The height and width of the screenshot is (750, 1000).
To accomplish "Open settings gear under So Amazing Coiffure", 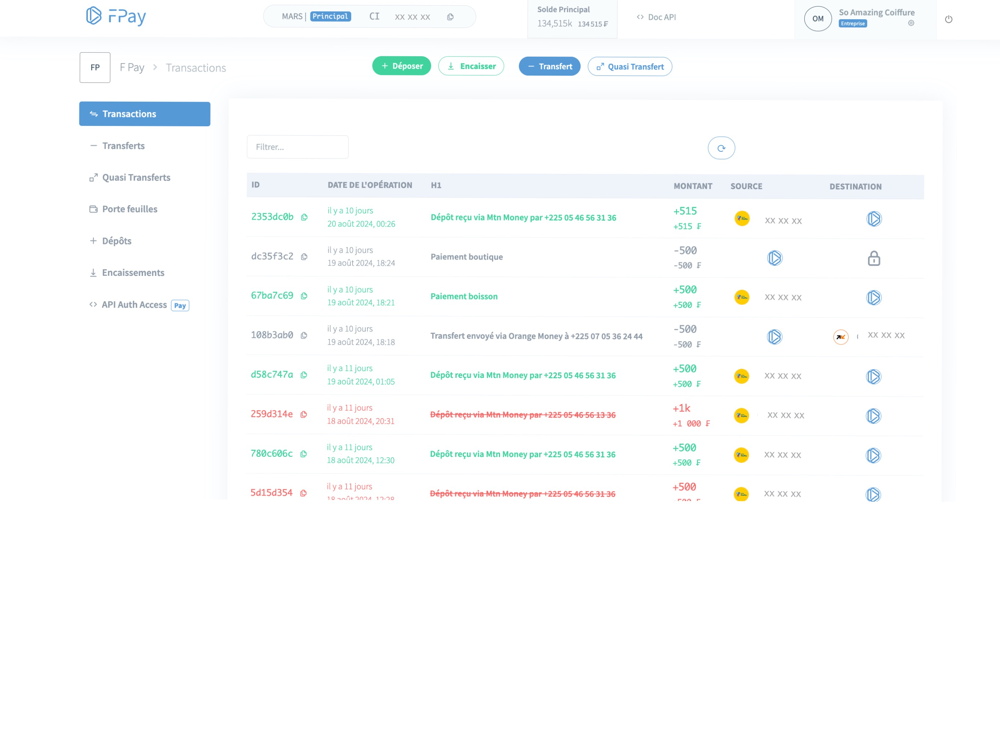I will coord(911,23).
